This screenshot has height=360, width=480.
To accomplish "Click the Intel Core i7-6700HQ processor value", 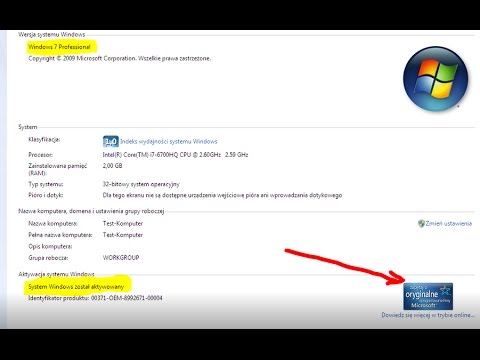I will 175,155.
